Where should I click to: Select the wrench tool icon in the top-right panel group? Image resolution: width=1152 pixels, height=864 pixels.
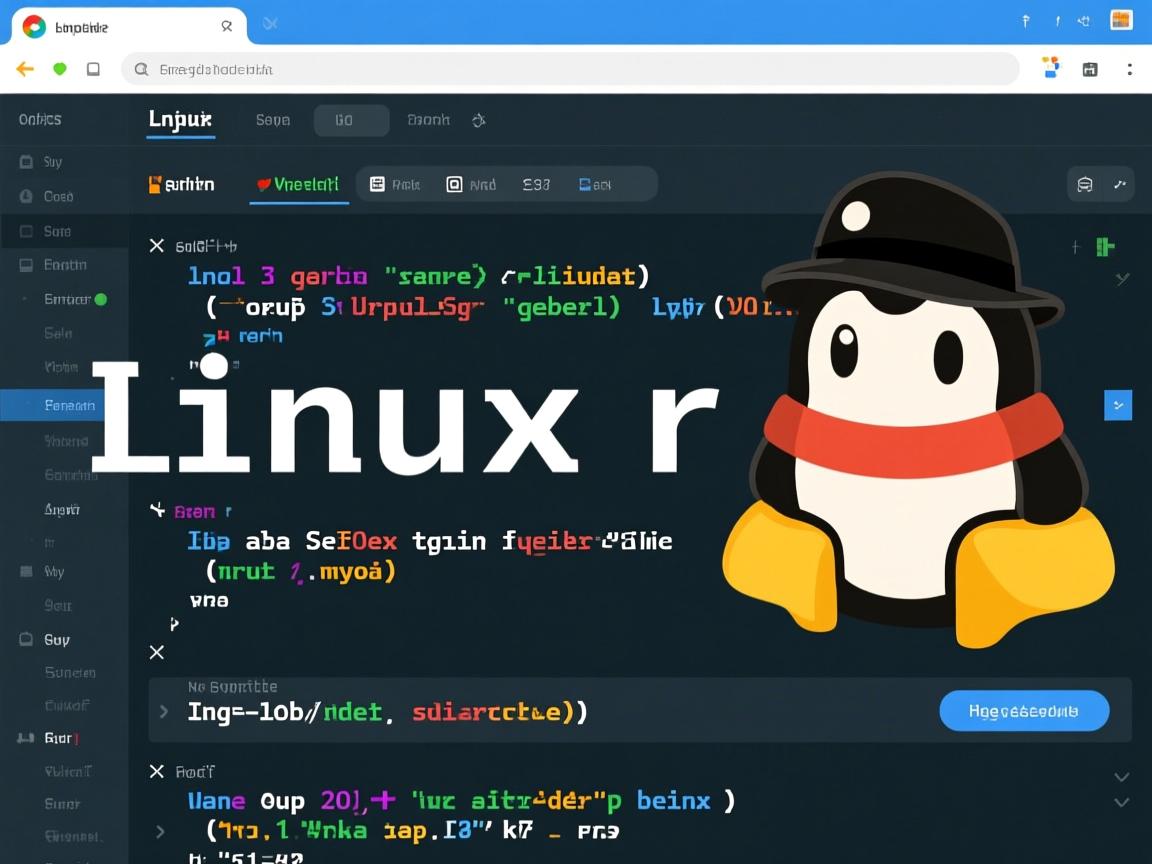pyautogui.click(x=1120, y=184)
